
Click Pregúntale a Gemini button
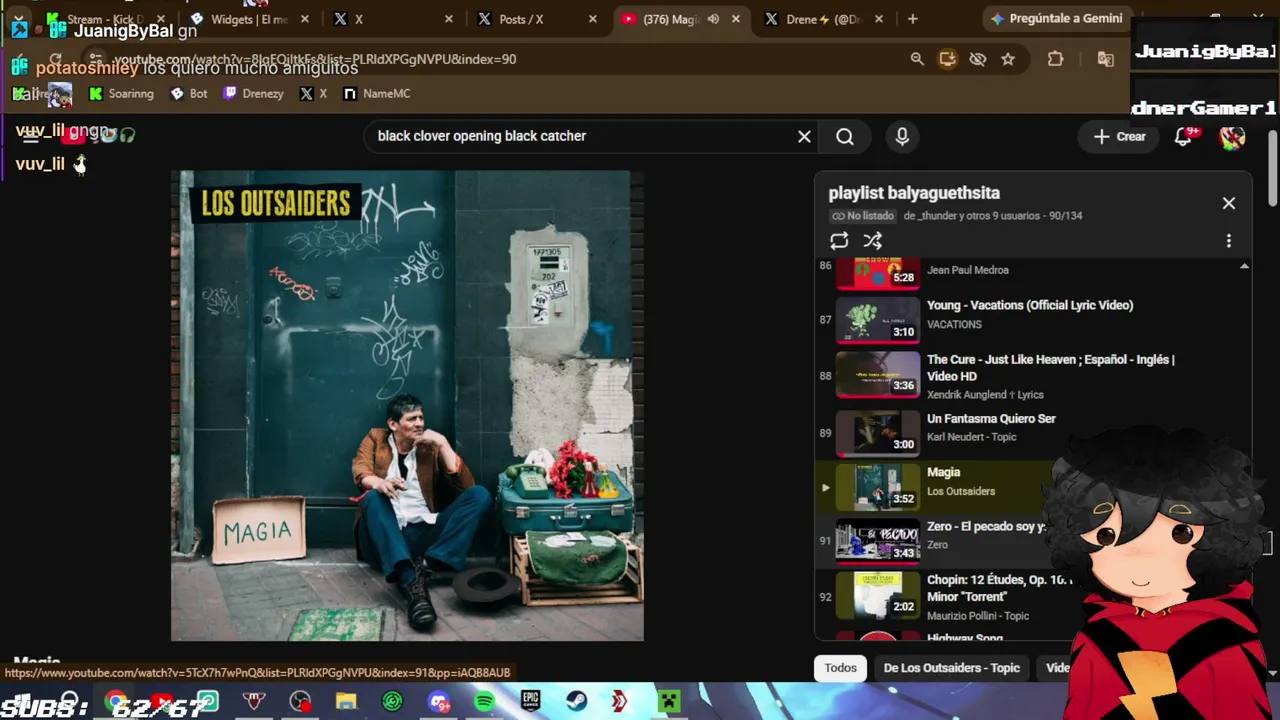pos(1056,19)
